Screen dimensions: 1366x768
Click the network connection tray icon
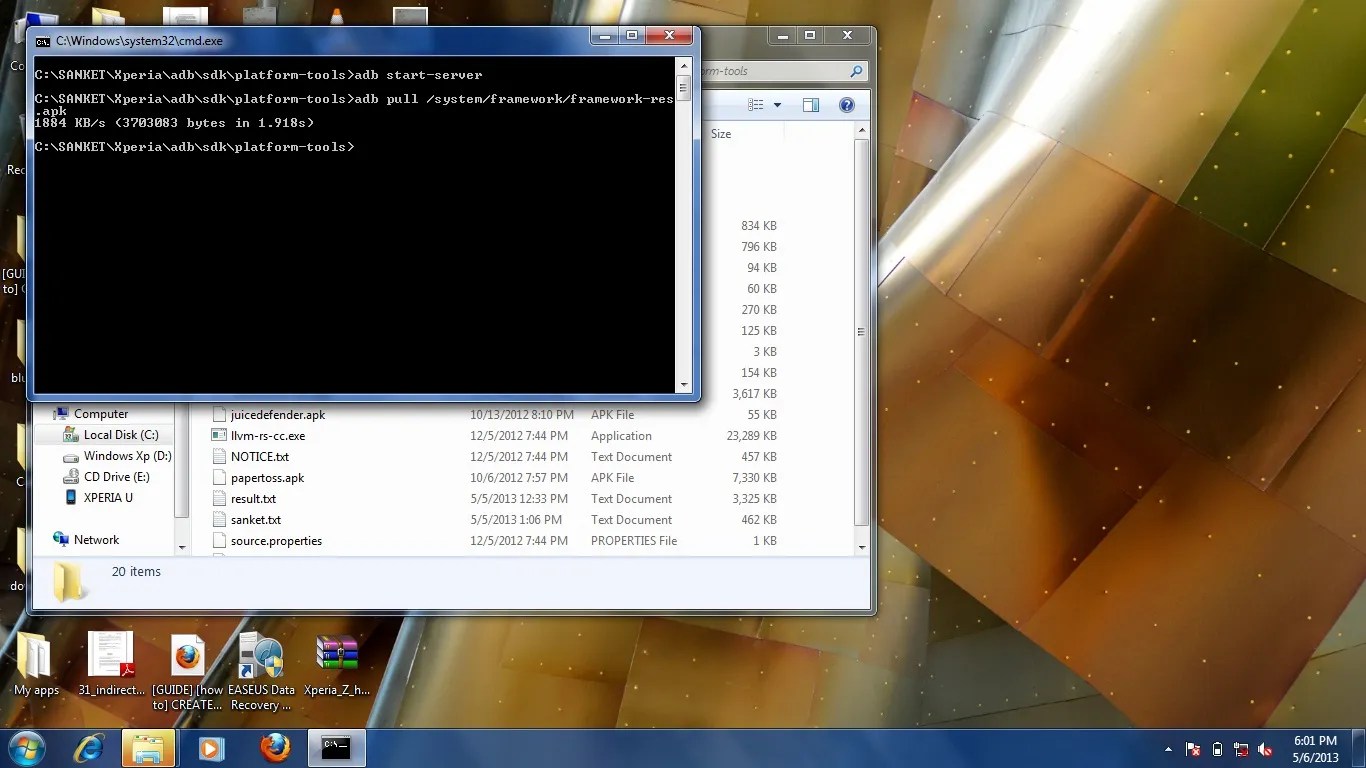pos(1241,749)
